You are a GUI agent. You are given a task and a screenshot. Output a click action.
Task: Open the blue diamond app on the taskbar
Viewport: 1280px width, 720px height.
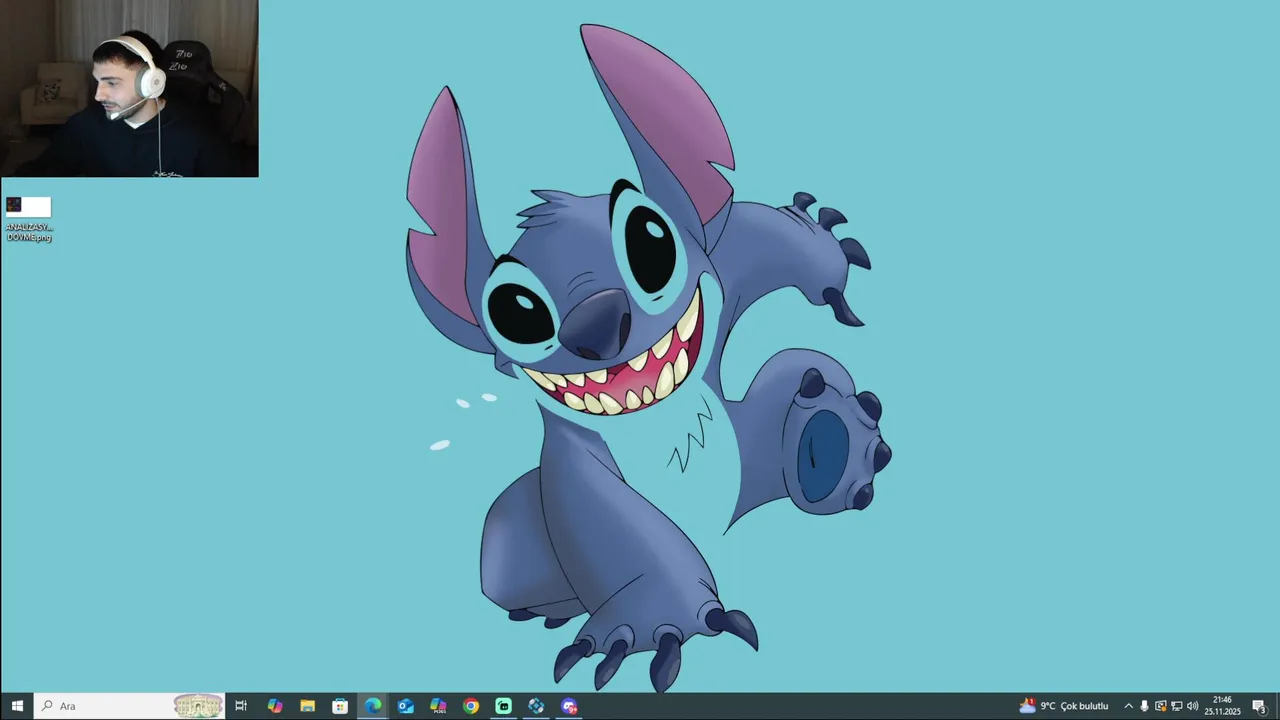coord(536,706)
